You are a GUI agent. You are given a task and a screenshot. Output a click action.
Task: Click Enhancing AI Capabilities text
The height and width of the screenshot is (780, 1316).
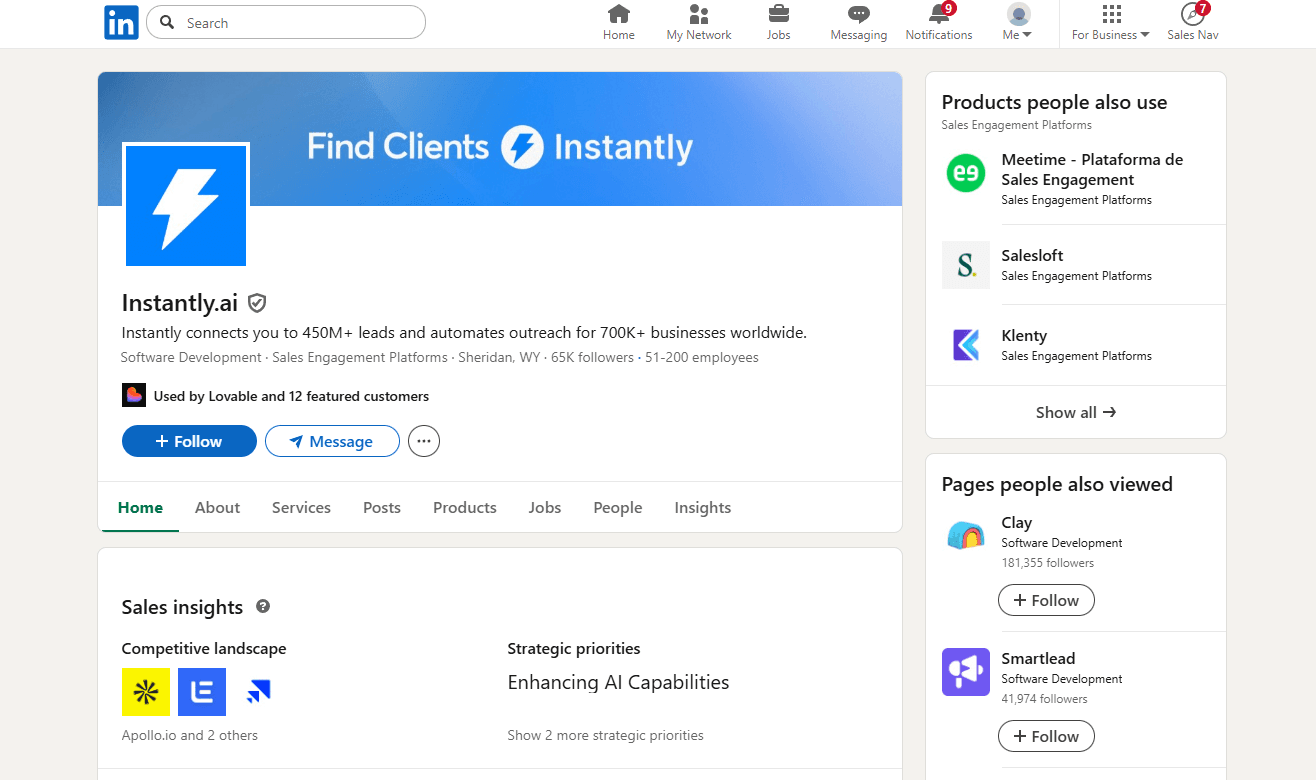(618, 682)
